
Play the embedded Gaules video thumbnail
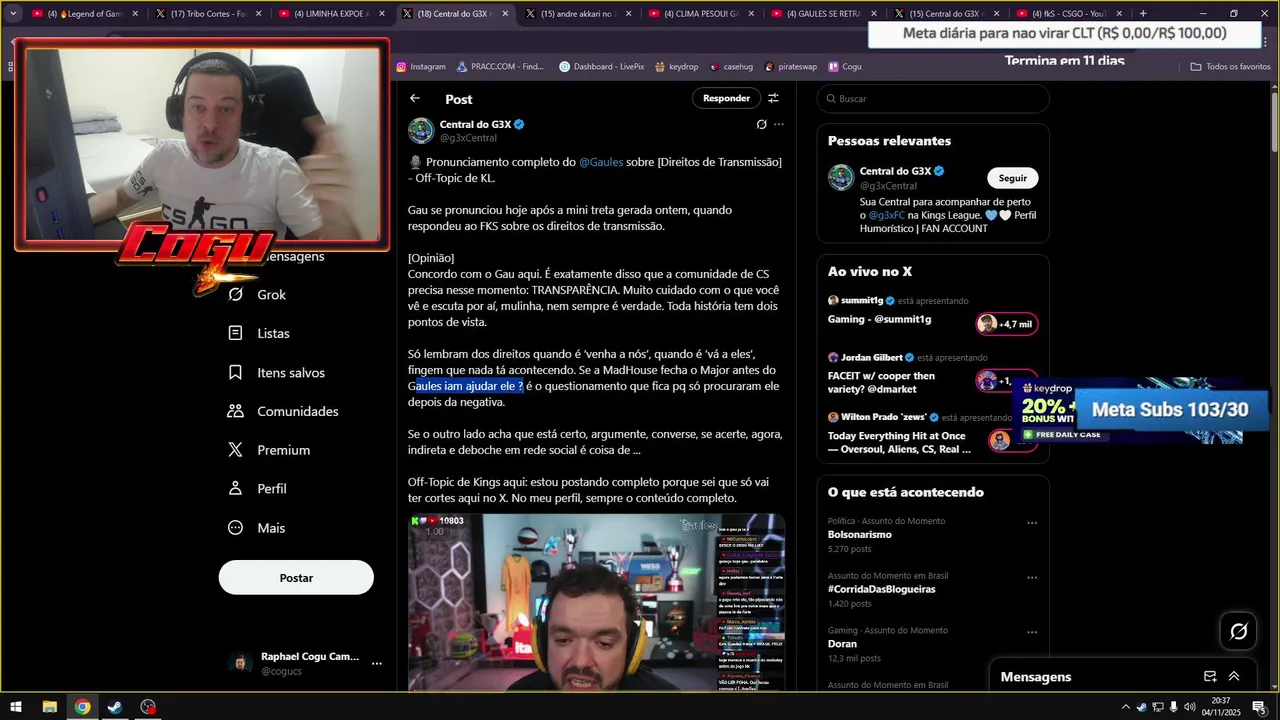[x=596, y=602]
